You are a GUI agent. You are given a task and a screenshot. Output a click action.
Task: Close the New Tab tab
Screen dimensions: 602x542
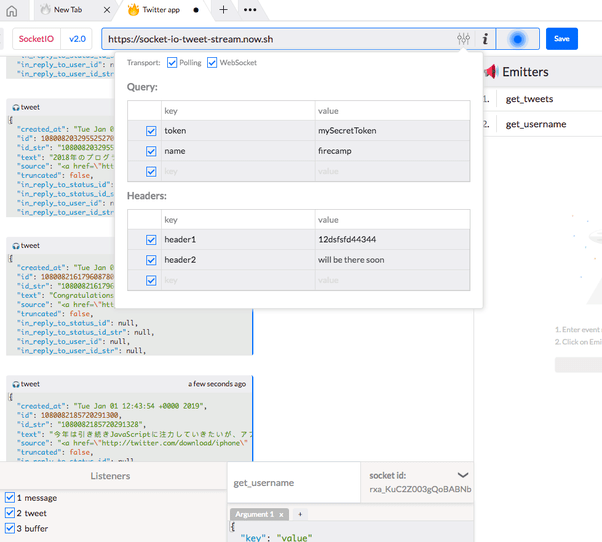(107, 10)
